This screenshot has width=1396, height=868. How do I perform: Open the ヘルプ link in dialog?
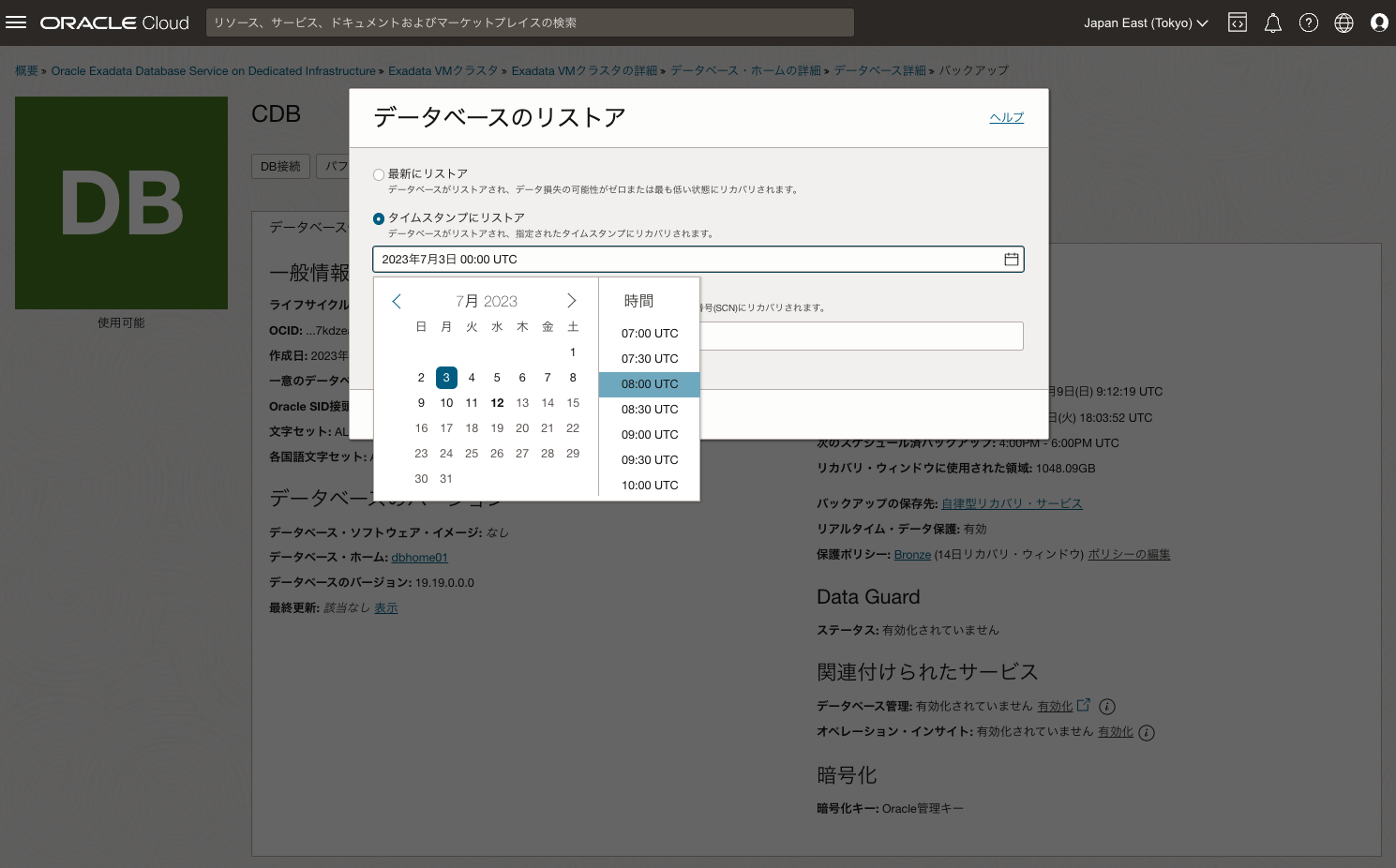click(1005, 117)
